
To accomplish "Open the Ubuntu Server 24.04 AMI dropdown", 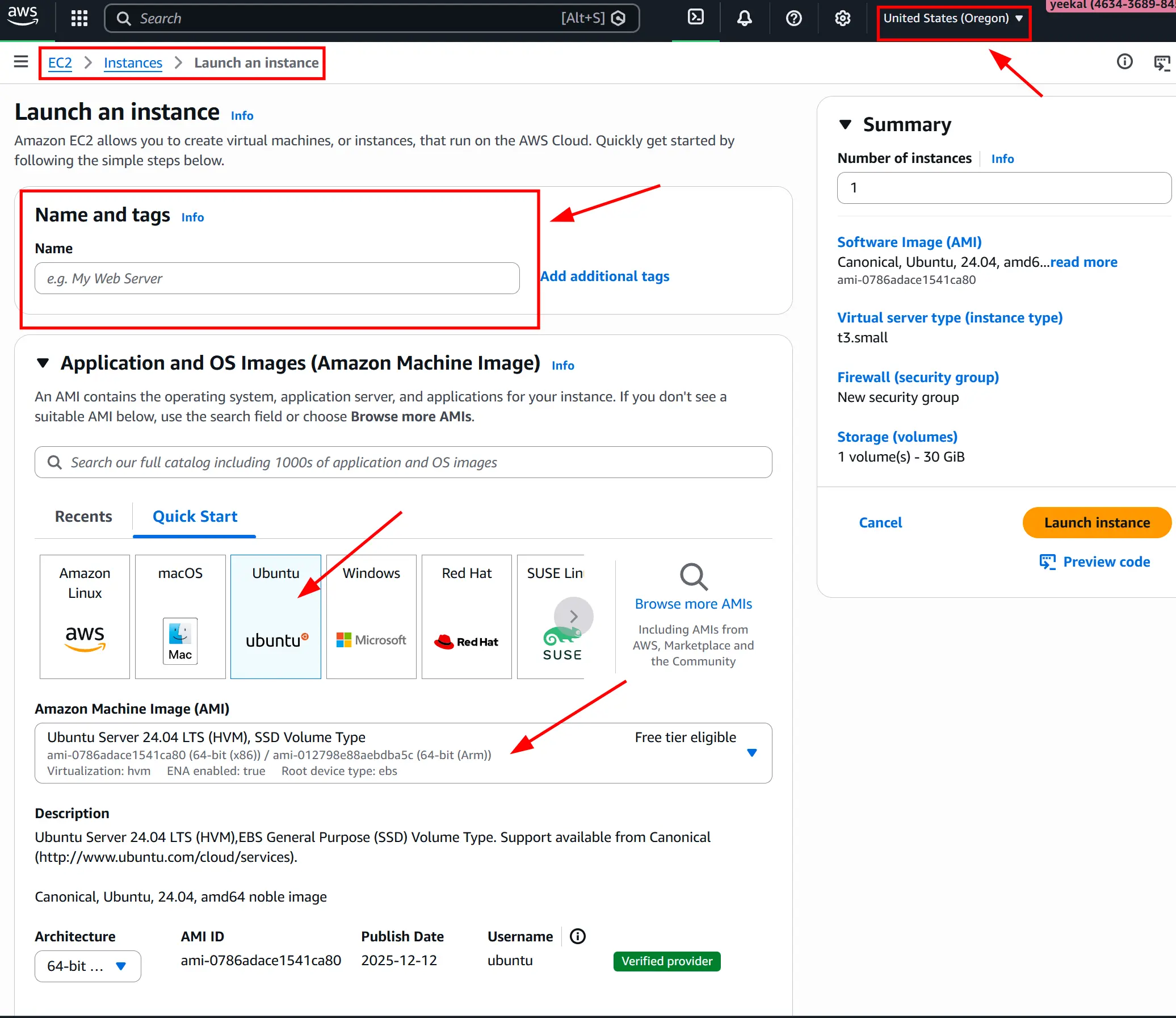I will click(x=753, y=752).
